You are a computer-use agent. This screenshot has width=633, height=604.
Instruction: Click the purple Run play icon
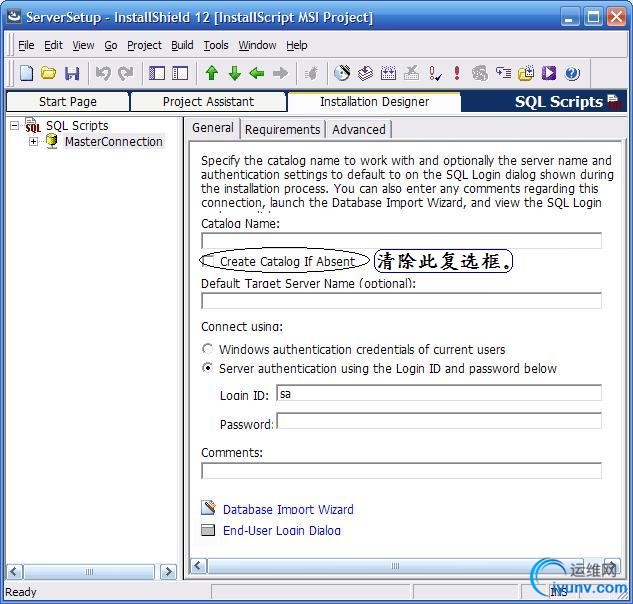[x=549, y=73]
